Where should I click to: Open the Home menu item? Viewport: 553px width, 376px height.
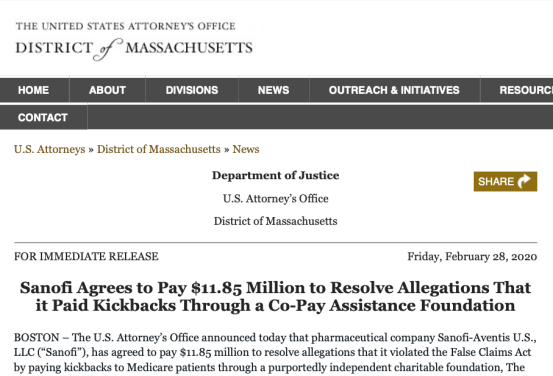[x=34, y=90]
